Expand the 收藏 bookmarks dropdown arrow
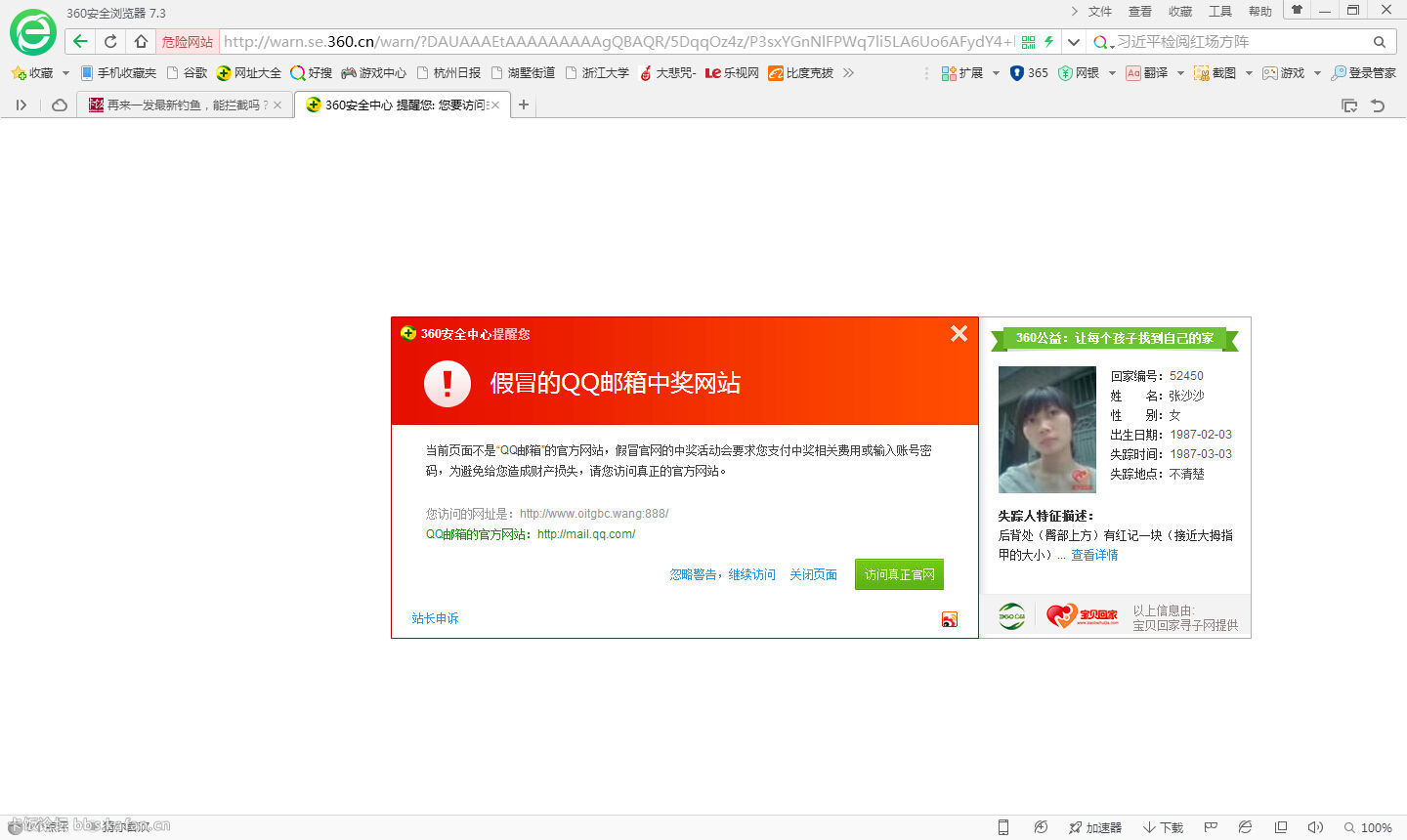Viewport: 1407px width, 840px height. (x=65, y=73)
